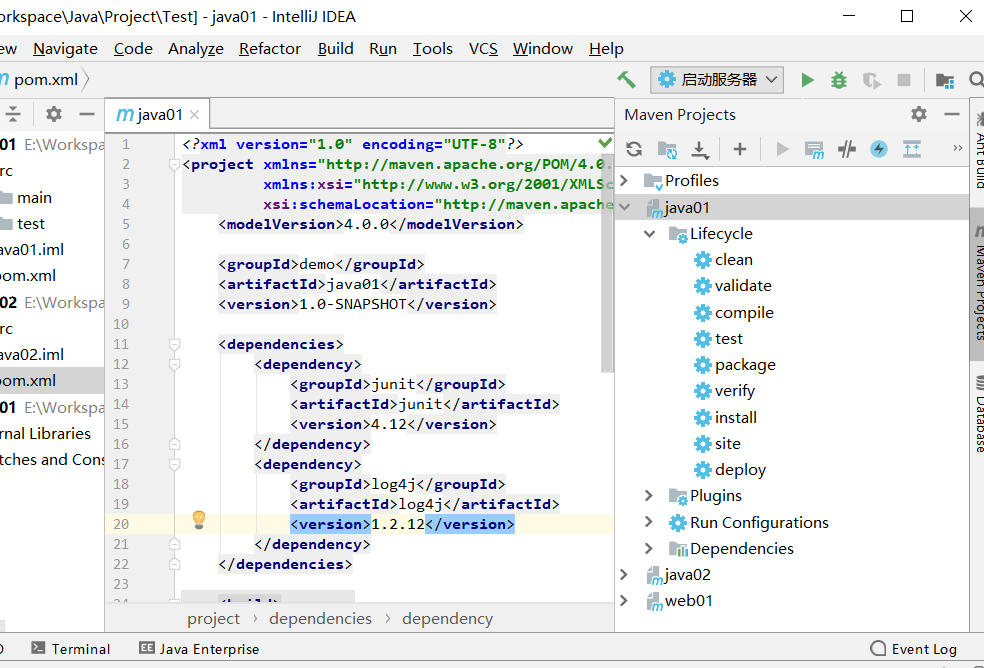984x668 pixels.
Task: Click the yellow light bulb intention icon
Action: tap(199, 519)
